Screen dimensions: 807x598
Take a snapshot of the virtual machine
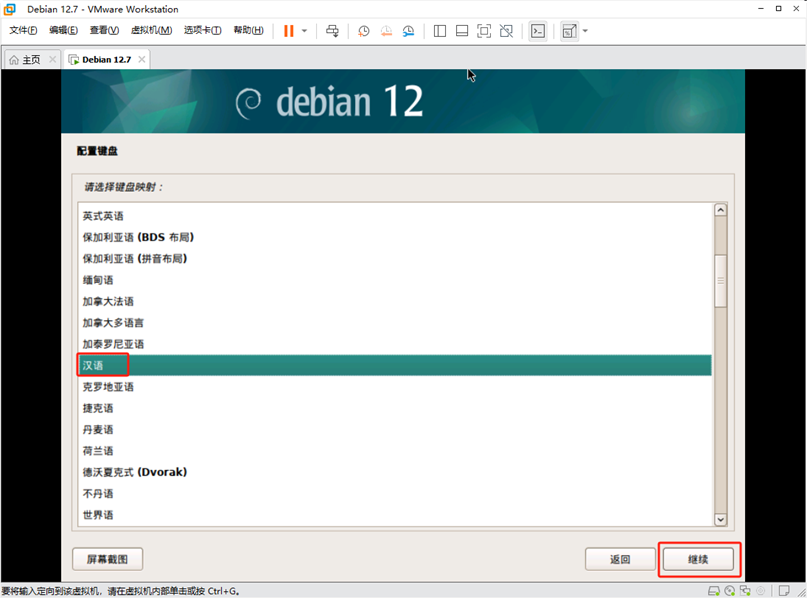pos(364,31)
